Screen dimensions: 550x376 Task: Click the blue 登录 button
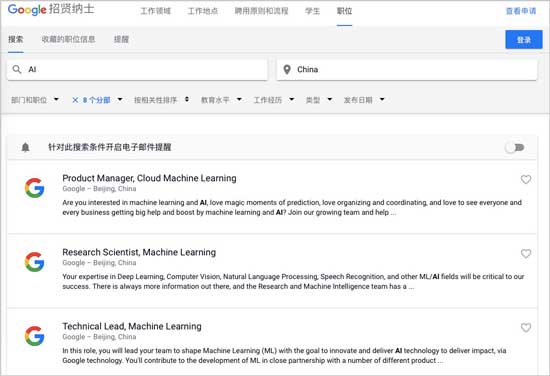pyautogui.click(x=524, y=40)
